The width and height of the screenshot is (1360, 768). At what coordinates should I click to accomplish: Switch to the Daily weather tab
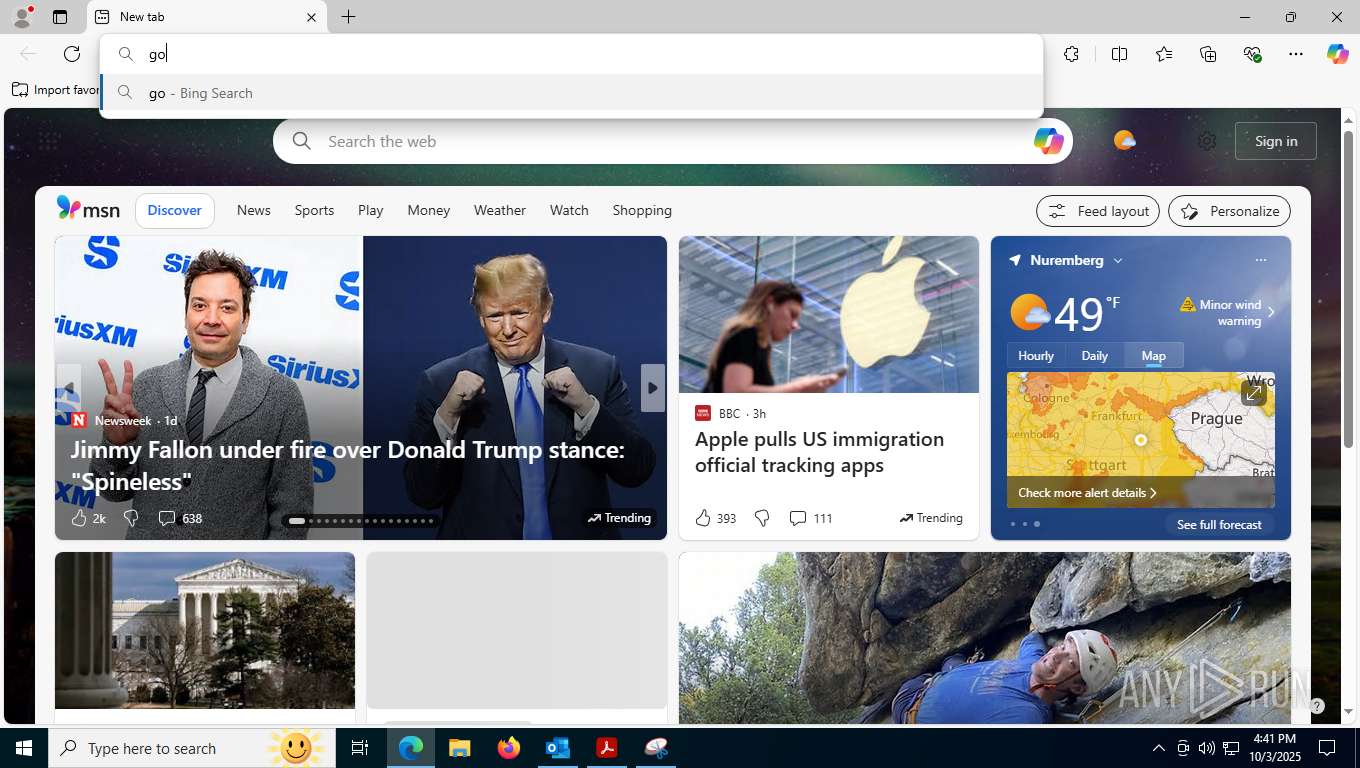tap(1094, 355)
